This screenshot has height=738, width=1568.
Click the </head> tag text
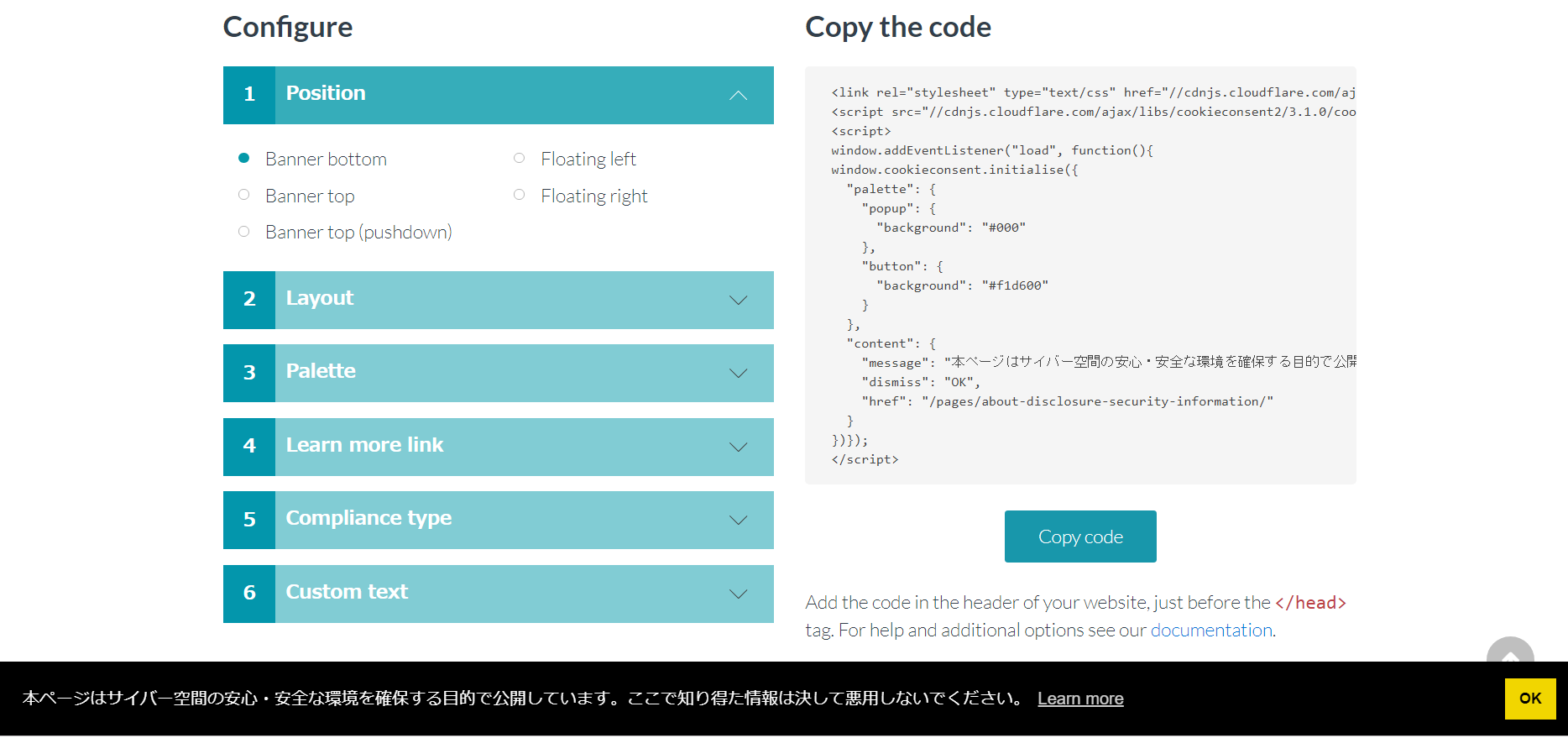(x=1310, y=603)
